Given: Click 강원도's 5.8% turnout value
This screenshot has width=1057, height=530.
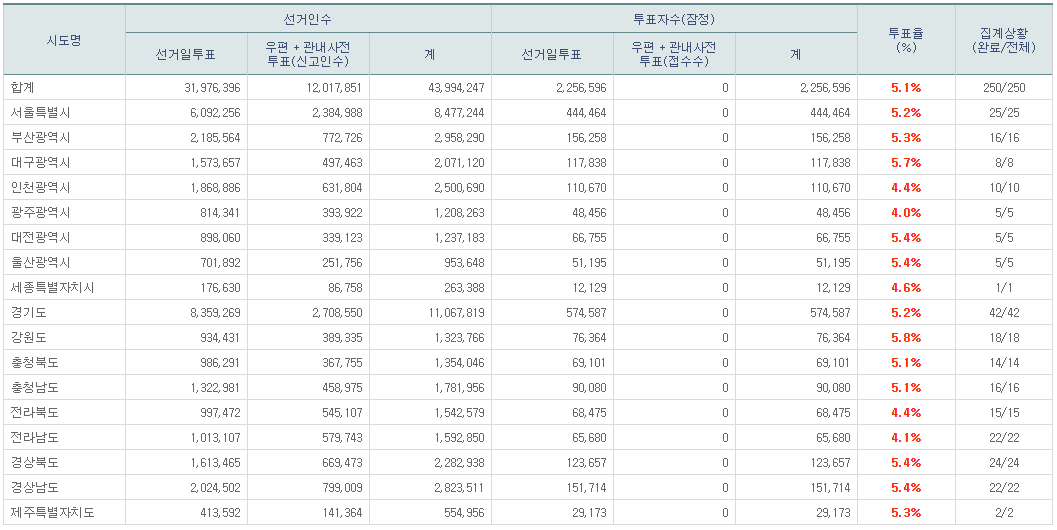Looking at the screenshot, I should point(906,338).
